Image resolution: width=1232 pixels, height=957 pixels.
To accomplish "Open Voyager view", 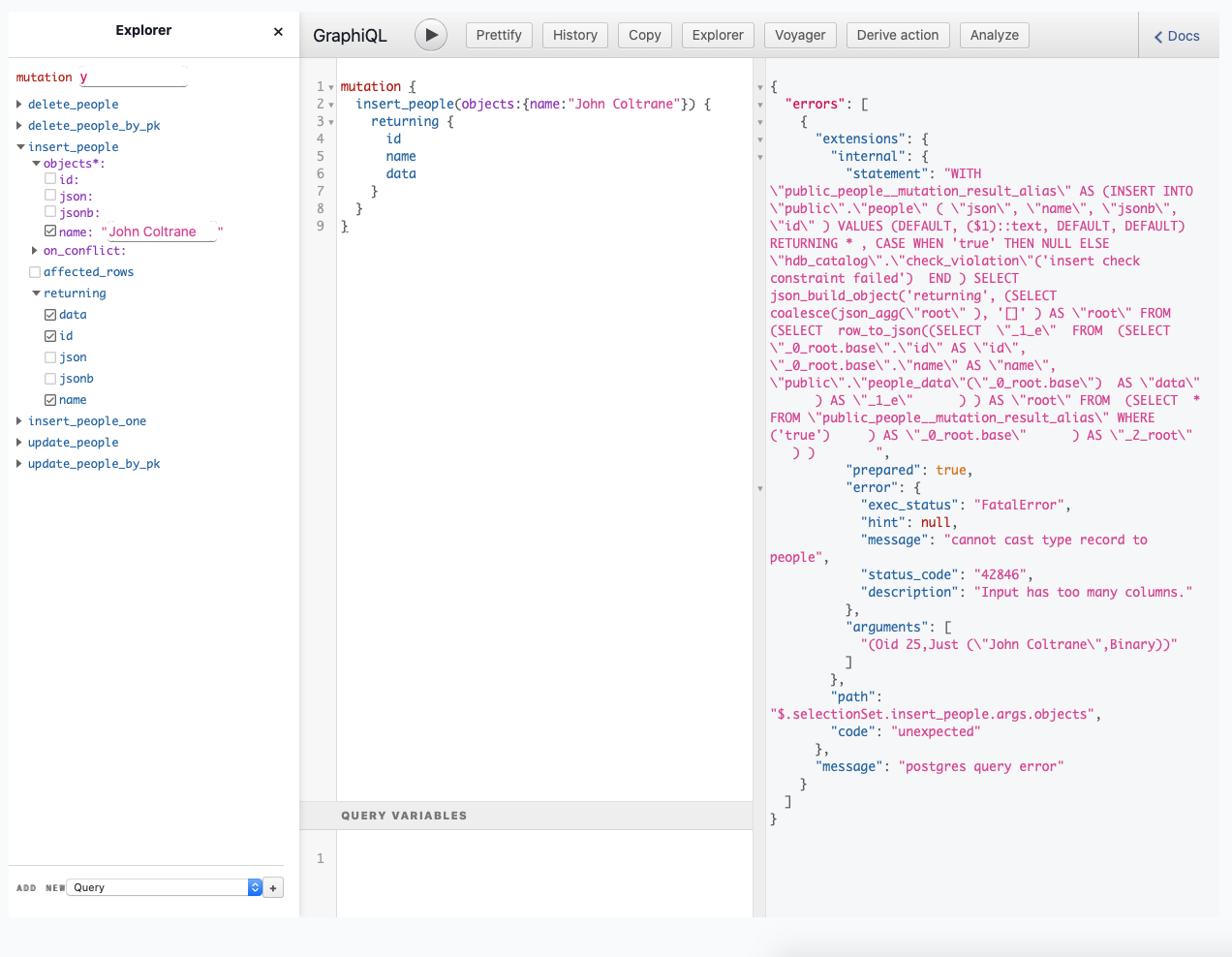I will tap(800, 35).
